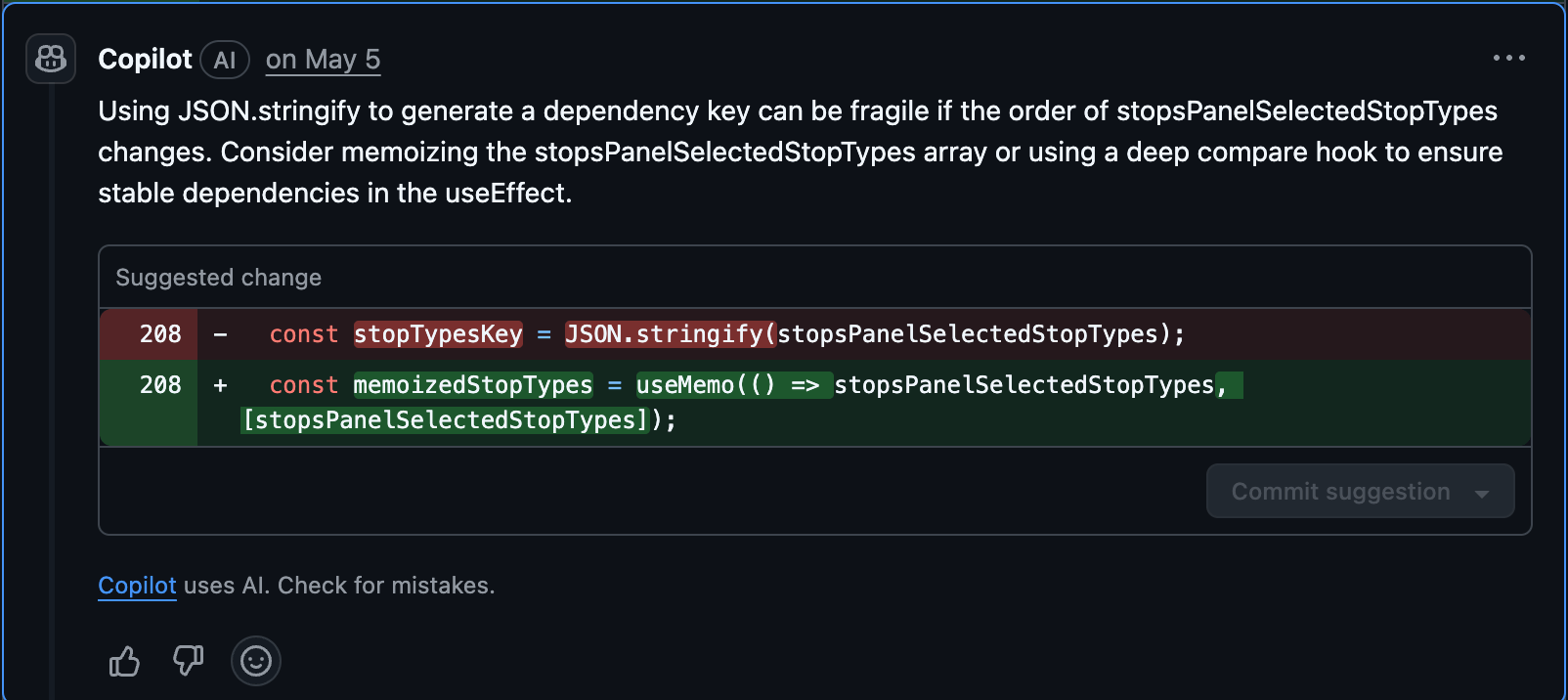1568x700 pixels.
Task: Click the highlighted memoizedStopTypes token
Action: point(473,385)
